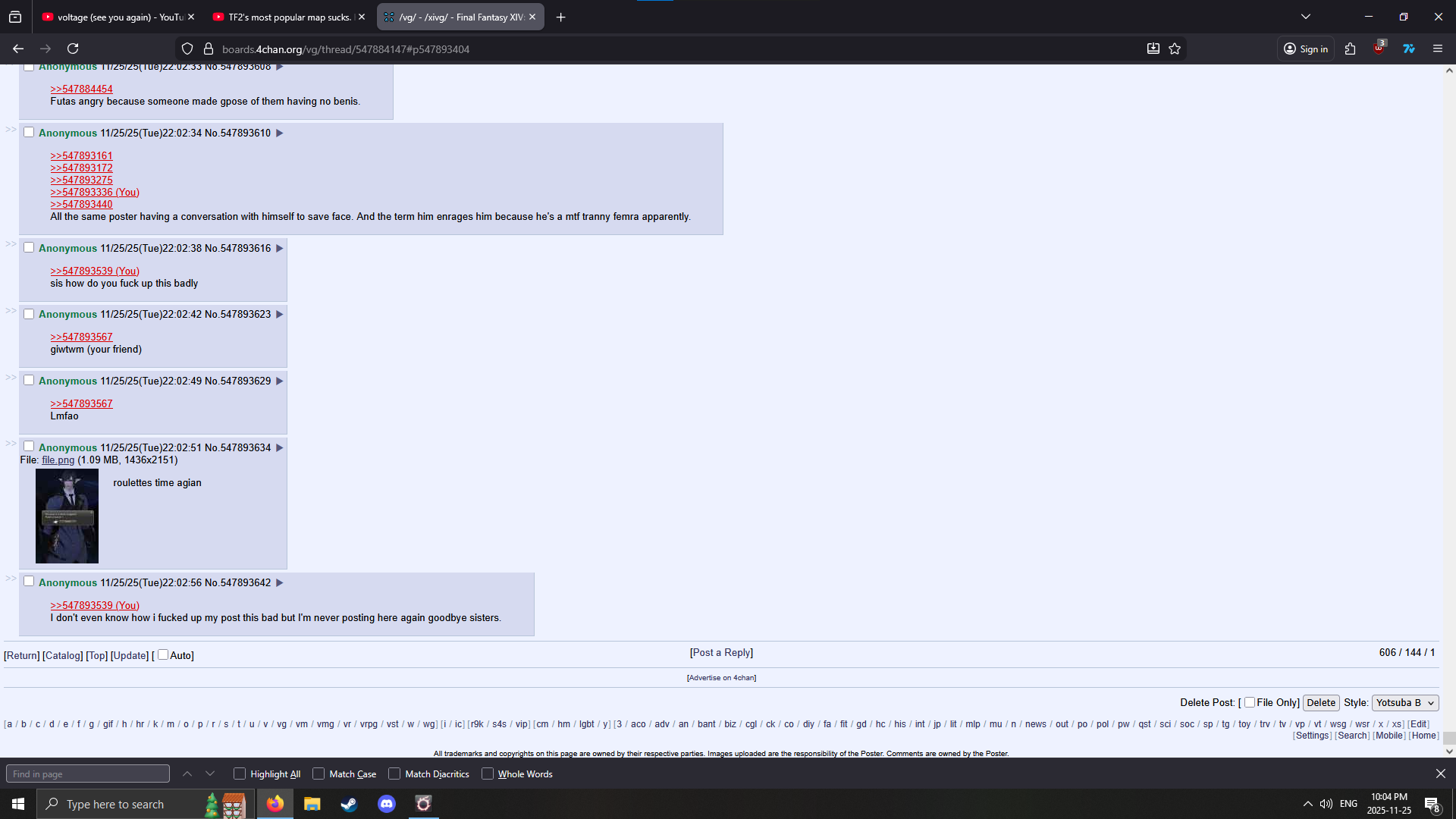1456x819 pixels.
Task: Click the Post a Reply link
Action: pos(721,653)
